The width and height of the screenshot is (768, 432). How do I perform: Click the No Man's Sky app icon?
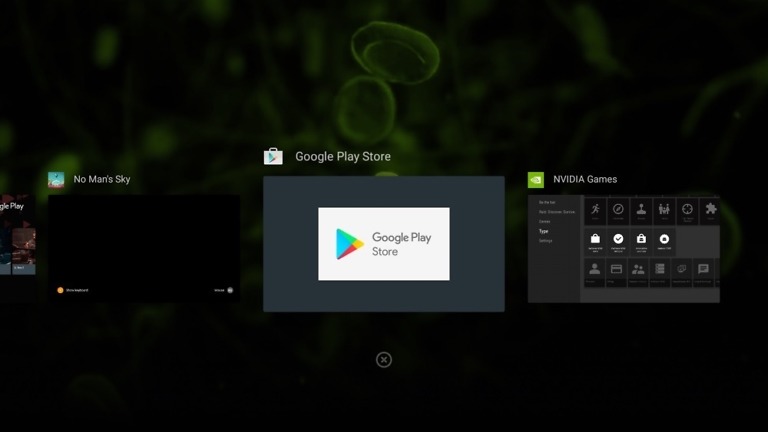click(57, 180)
